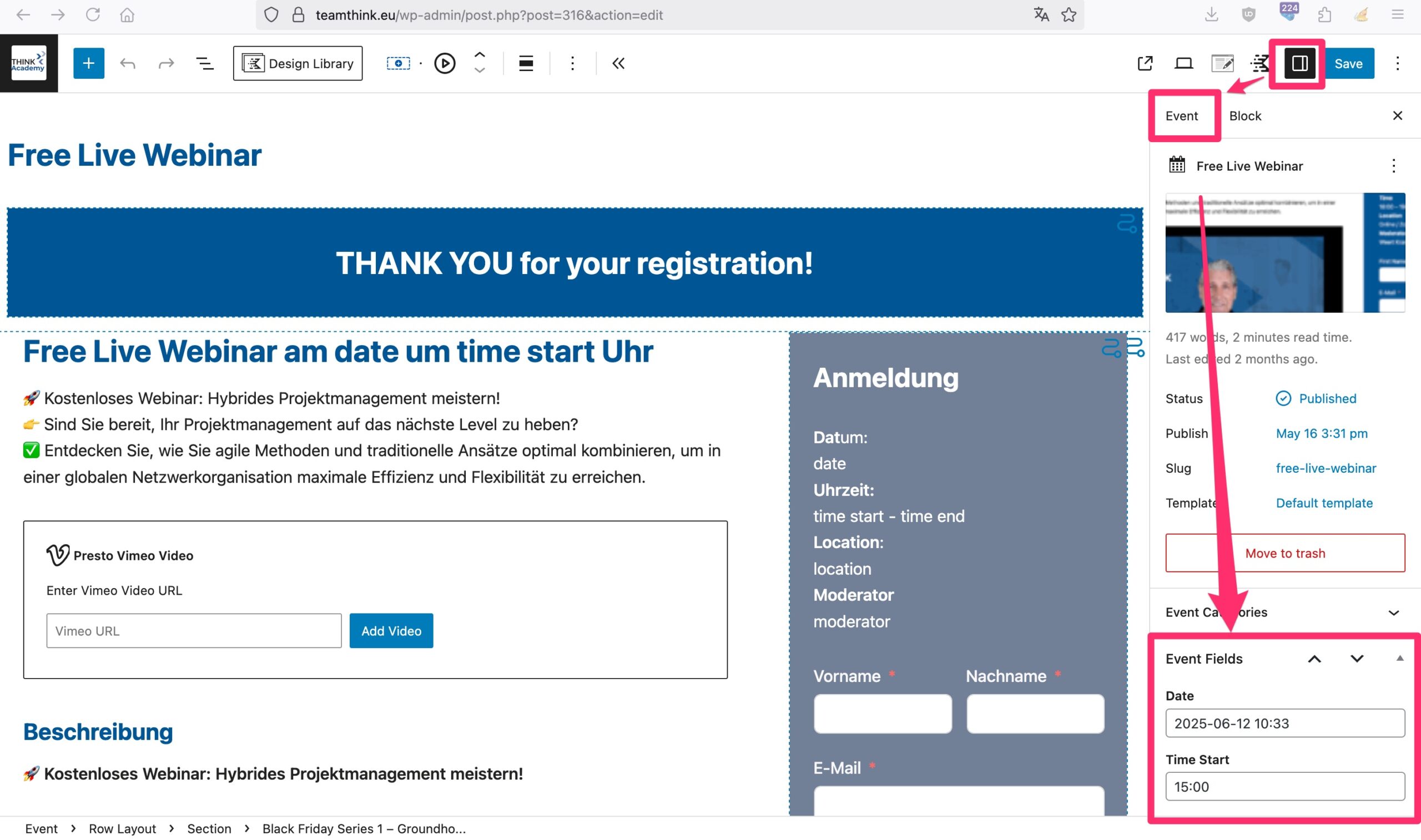Move Event Fields panel down
Viewport: 1421px width, 840px height.
point(1357,659)
